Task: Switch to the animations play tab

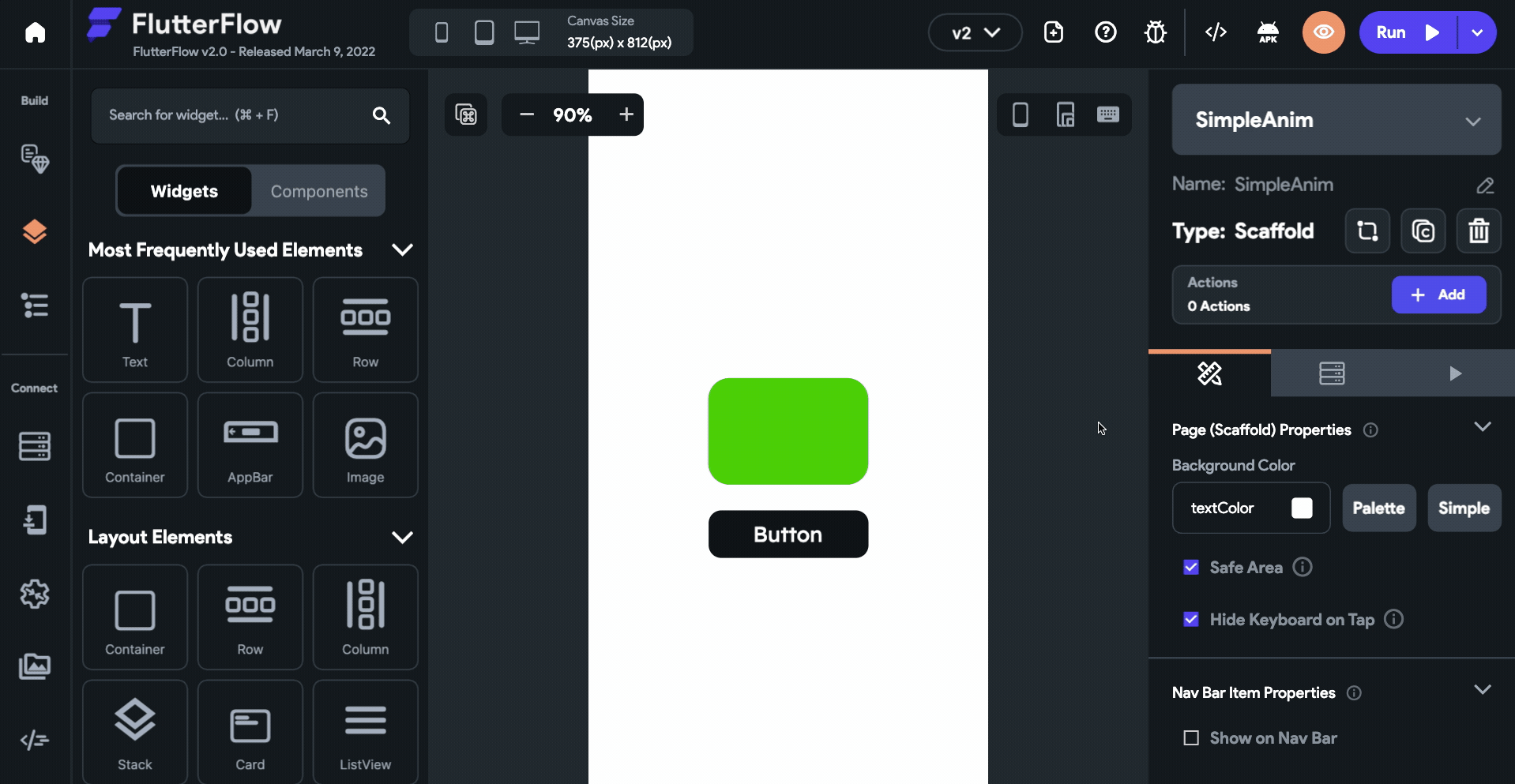Action: coord(1455,373)
